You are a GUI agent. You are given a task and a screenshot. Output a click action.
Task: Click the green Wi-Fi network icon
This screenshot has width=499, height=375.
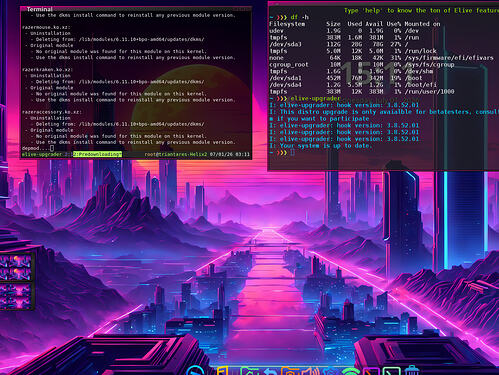pyautogui.click(x=350, y=371)
